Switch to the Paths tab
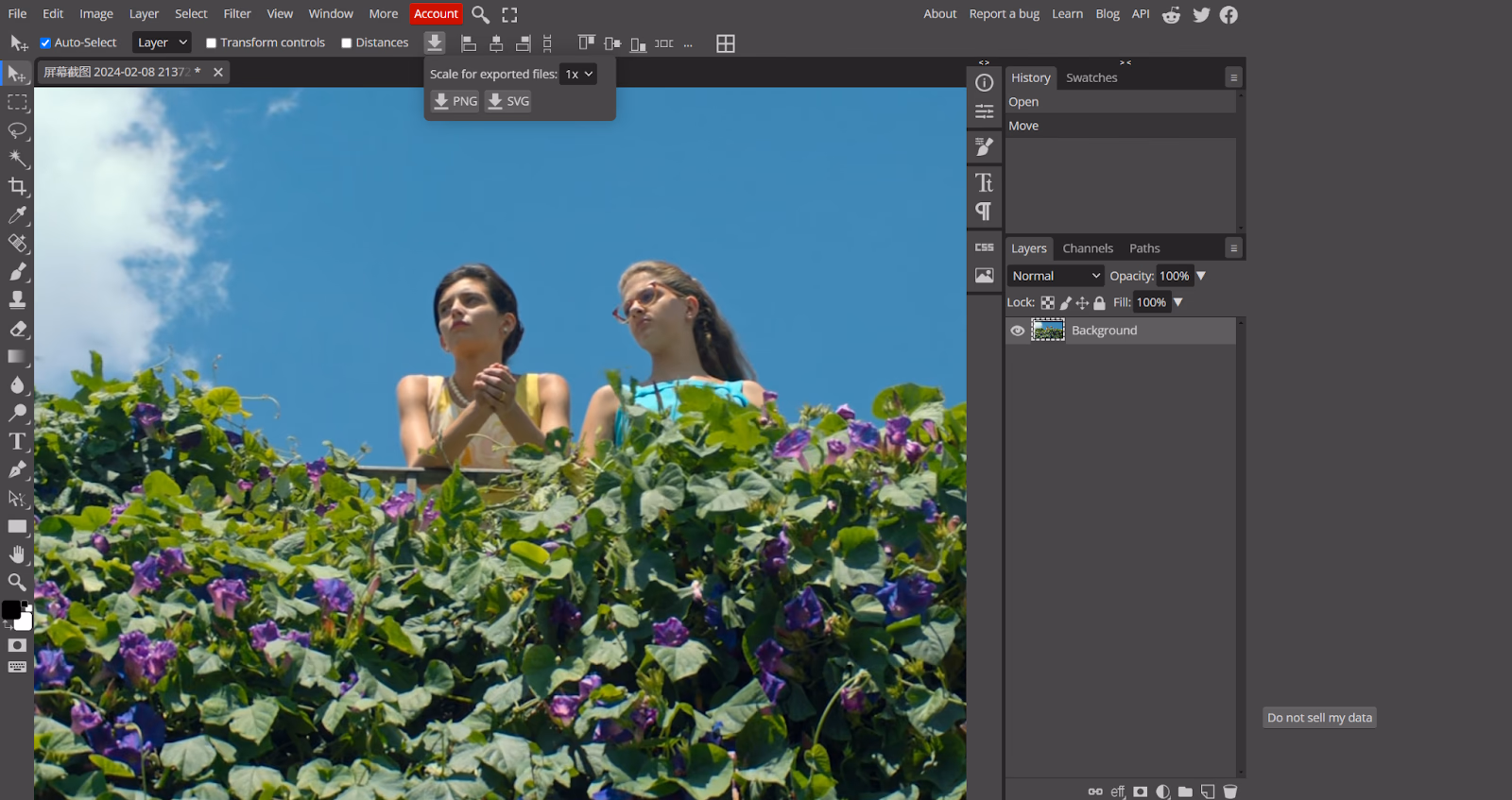This screenshot has width=1512, height=800. coord(1144,248)
